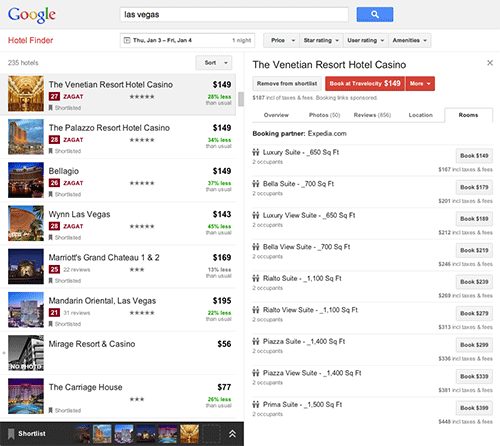Toggle Shortlisted bookmark for Palazzo Resort

(51, 151)
